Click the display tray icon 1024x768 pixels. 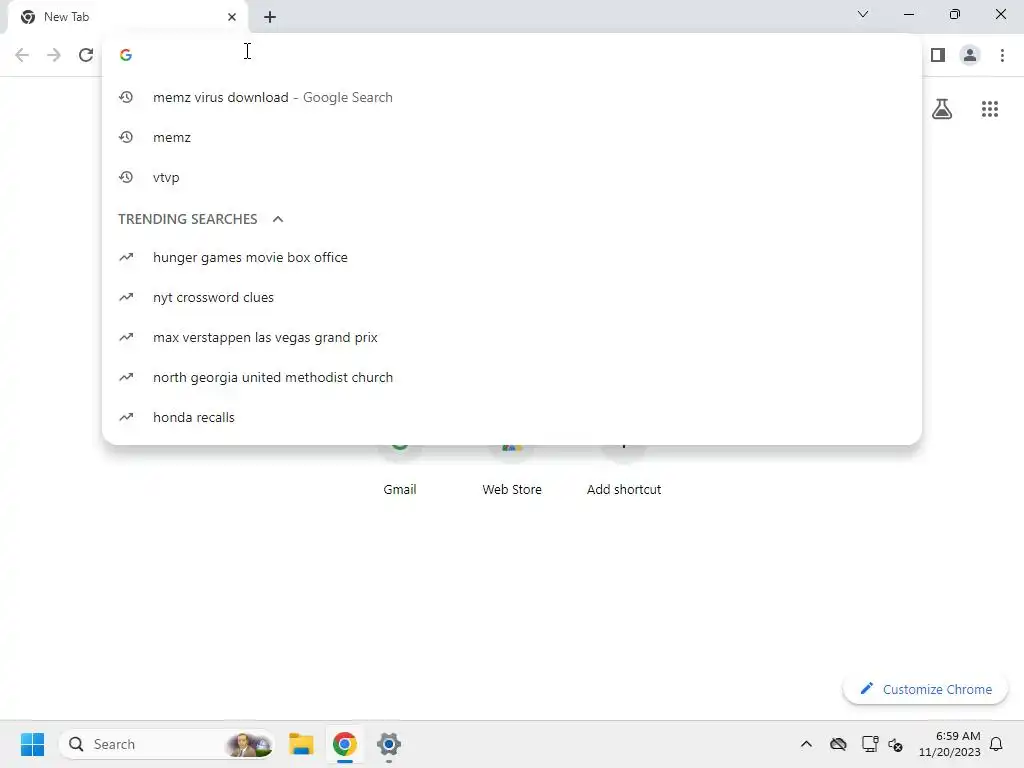tap(869, 744)
